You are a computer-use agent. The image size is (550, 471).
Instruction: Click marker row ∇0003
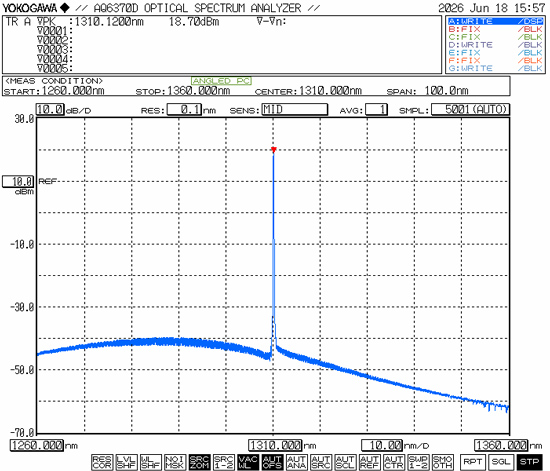[55, 49]
